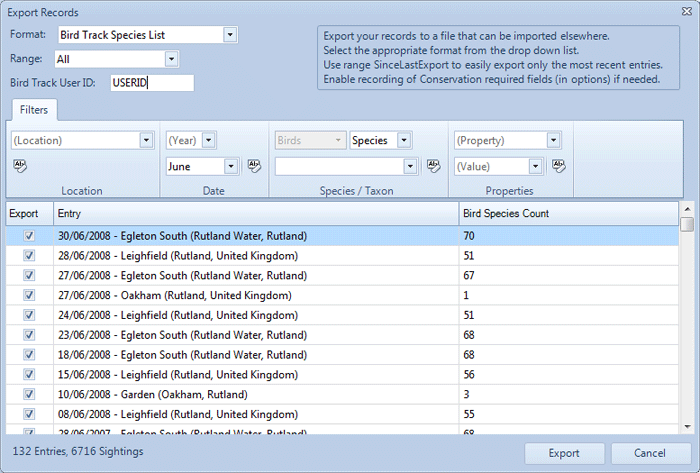Toggle export for 18/06/2008 Egleton South entry
Screen dimensions: 700x473
coord(29,355)
